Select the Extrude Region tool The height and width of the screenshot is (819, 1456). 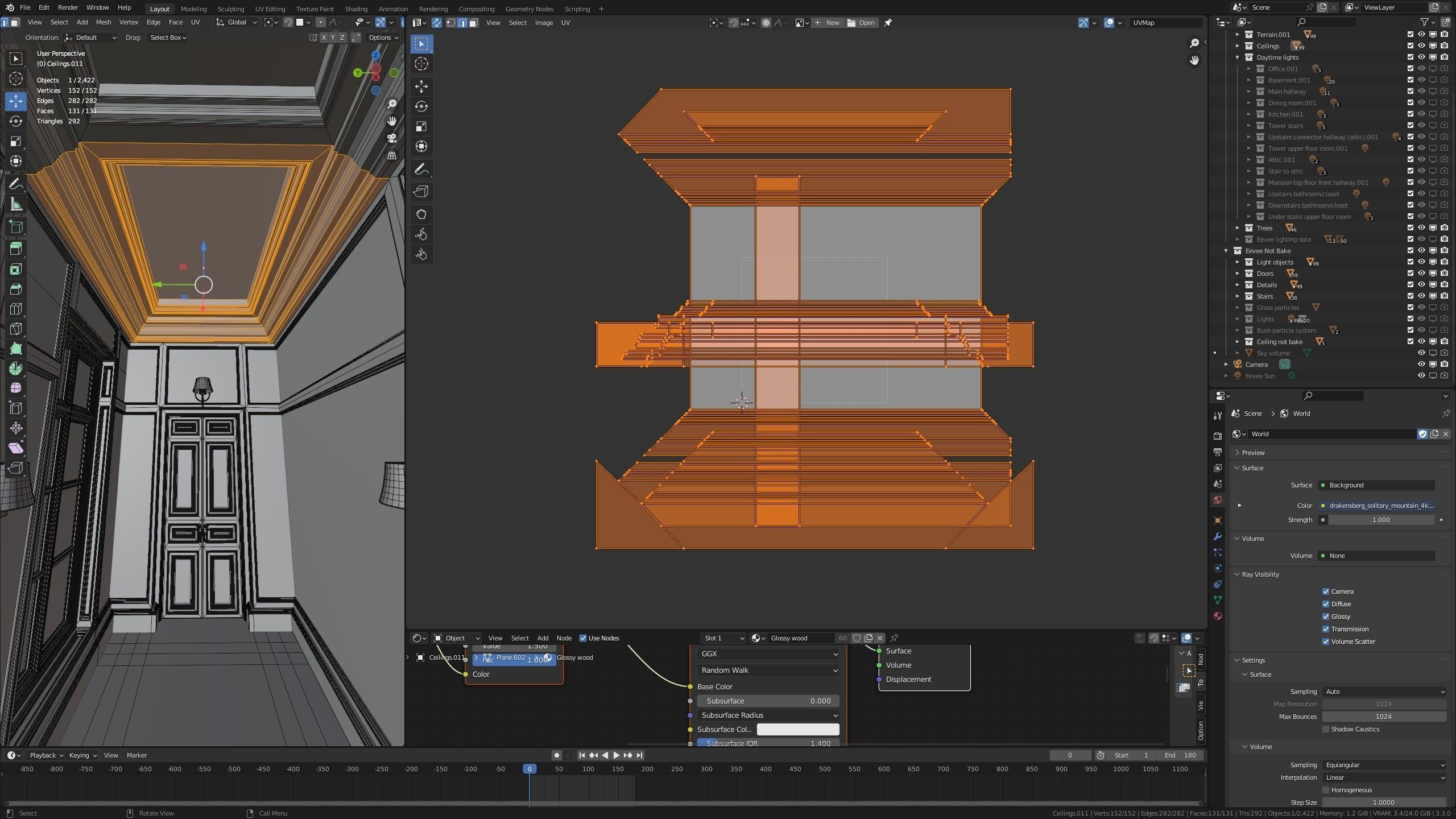[16, 249]
